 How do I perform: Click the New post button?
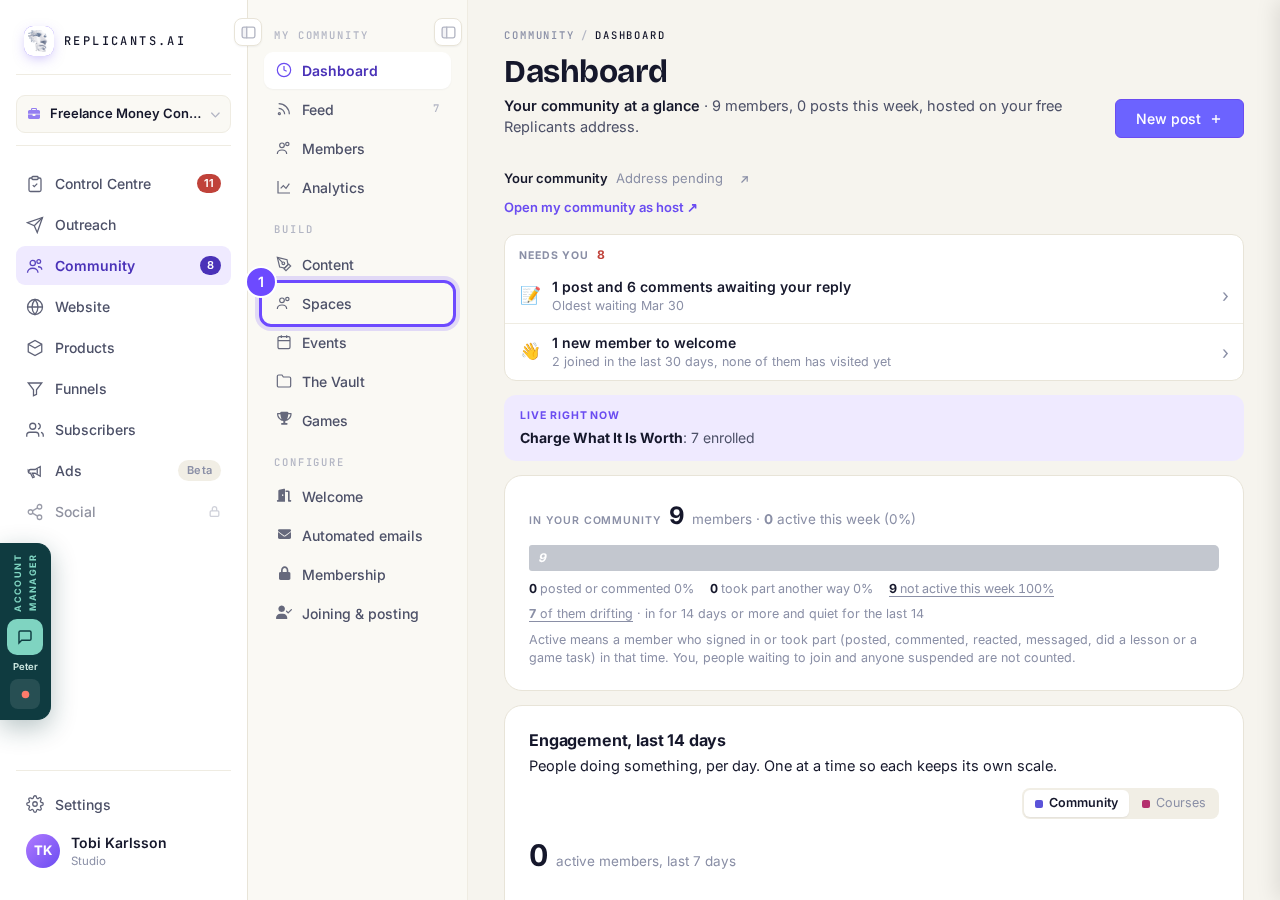pos(1179,119)
